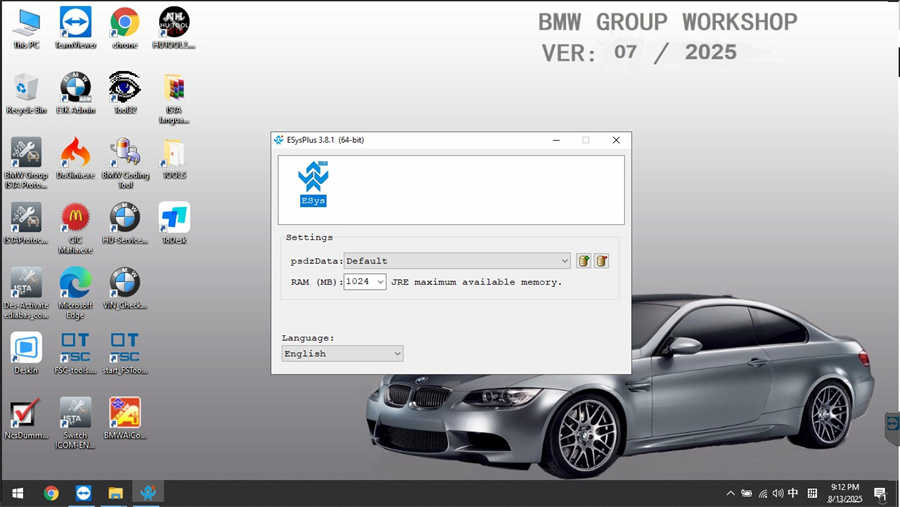Open Chrome from the taskbar
This screenshot has width=900, height=507.
51,493
